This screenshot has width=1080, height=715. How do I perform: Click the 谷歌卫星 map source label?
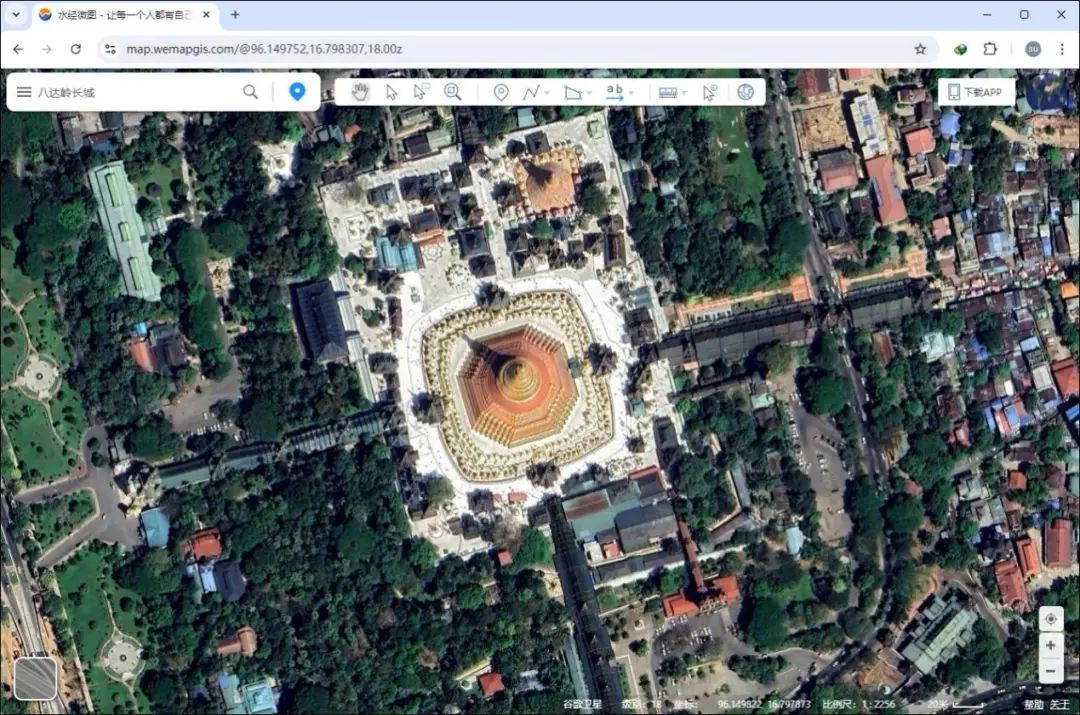coord(582,705)
